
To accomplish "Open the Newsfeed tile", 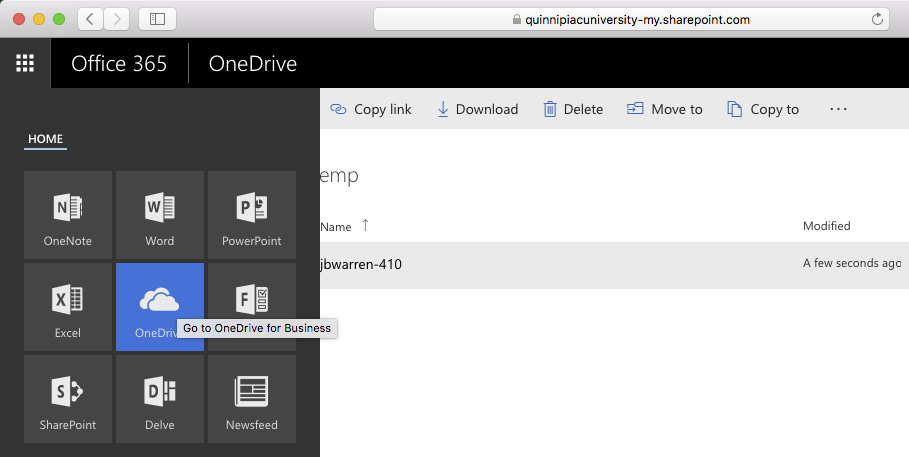I will pyautogui.click(x=251, y=399).
